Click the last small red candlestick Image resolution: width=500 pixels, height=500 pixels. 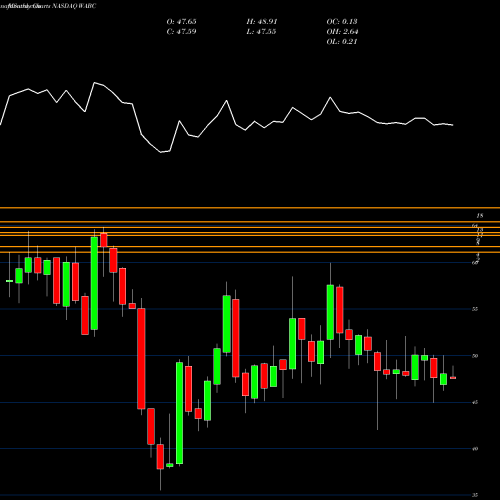pos(453,378)
